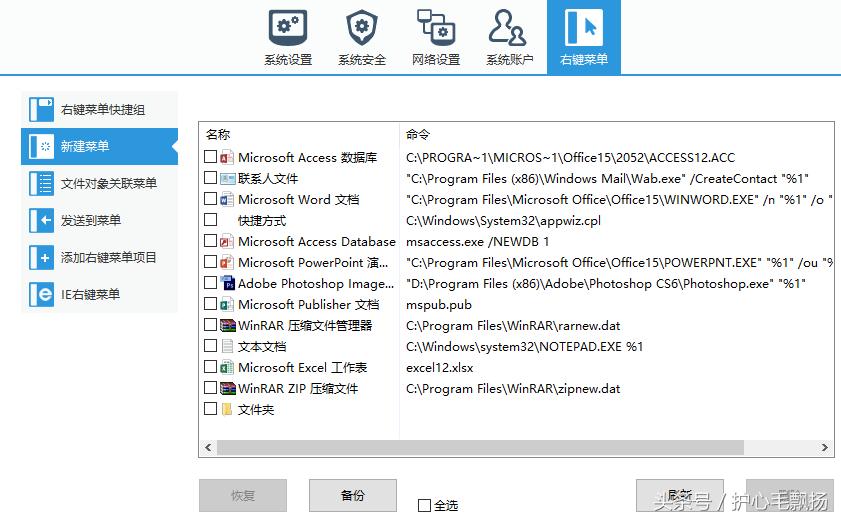Screen dimensions: 841x519
Task: Check the WinRAR ZIP 压缩文件 checkbox
Action: pyautogui.click(x=211, y=388)
